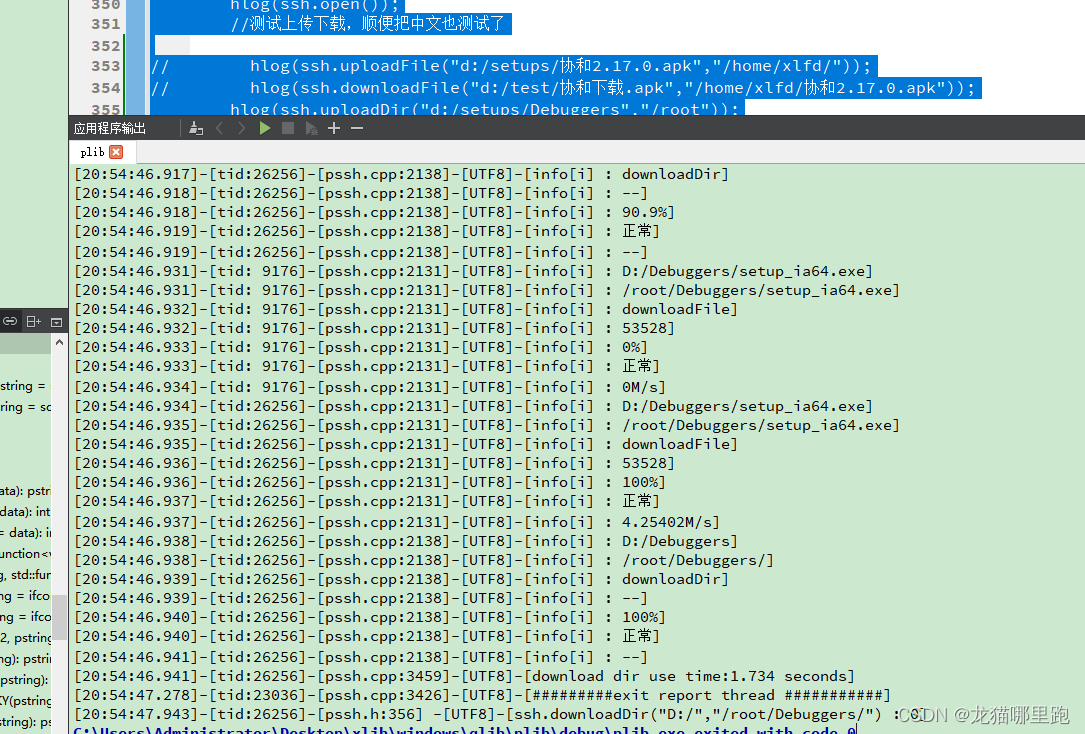This screenshot has height=734, width=1085.
Task: Click the 20:54:46.935 downloadFile log line
Action: point(406,444)
